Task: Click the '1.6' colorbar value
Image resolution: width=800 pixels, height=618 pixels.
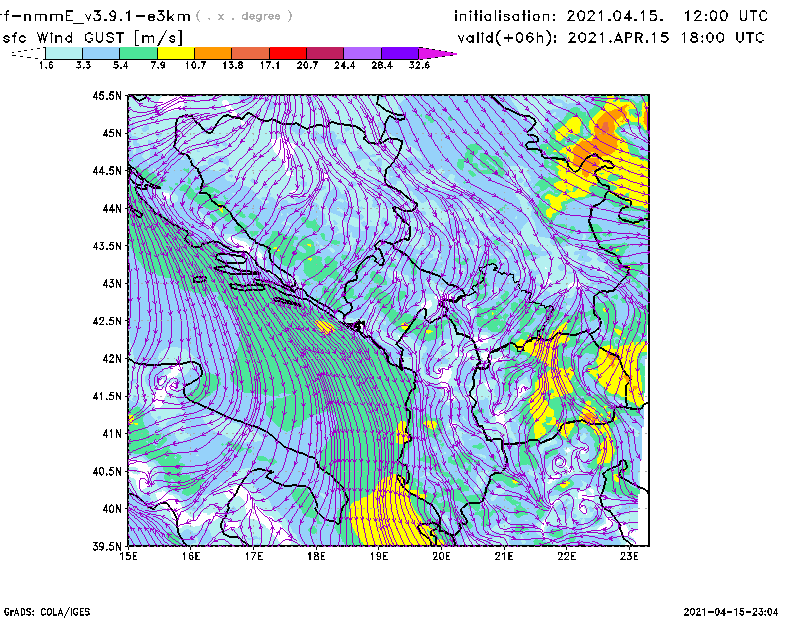Action: click(46, 65)
